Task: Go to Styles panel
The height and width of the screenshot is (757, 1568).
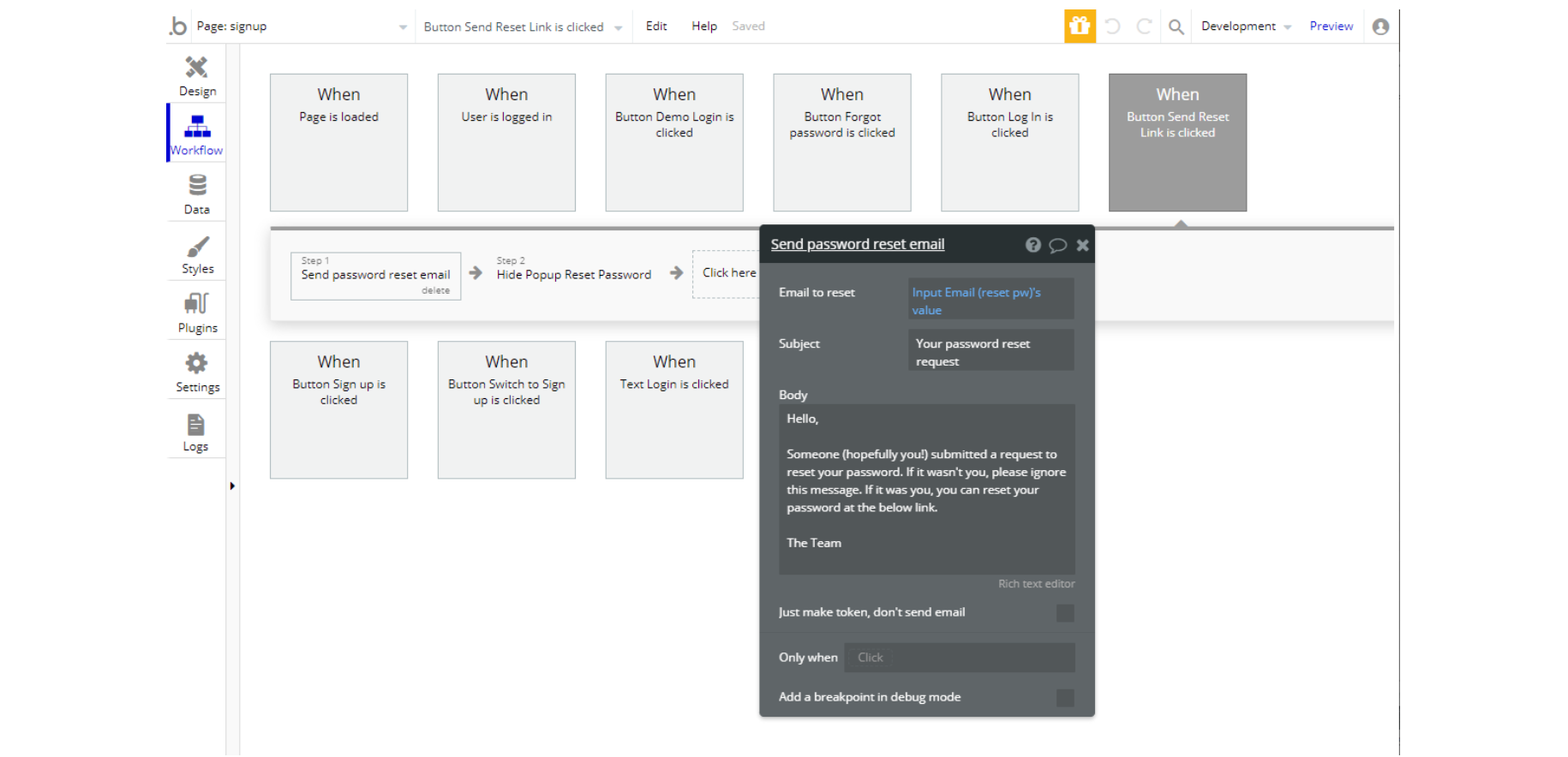Action: [x=197, y=253]
